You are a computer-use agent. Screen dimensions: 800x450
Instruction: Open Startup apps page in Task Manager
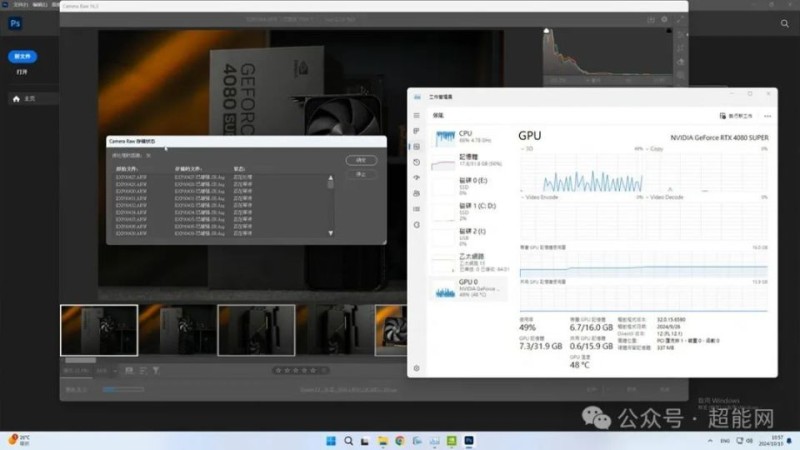point(416,178)
